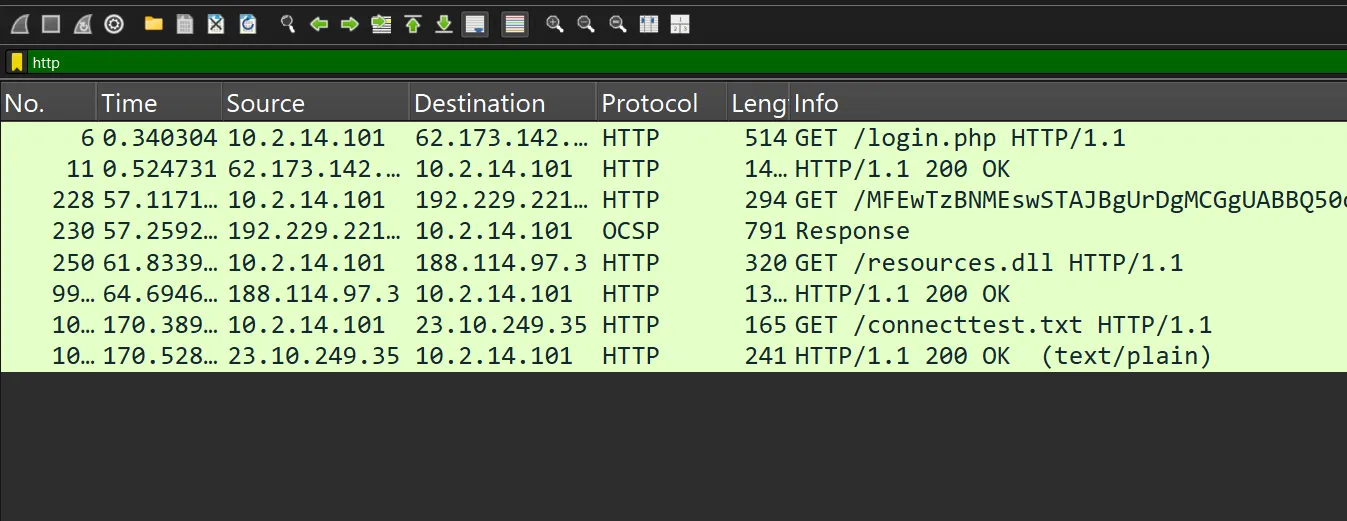The image size is (1347, 521).
Task: Save the capture file
Action: (x=185, y=24)
